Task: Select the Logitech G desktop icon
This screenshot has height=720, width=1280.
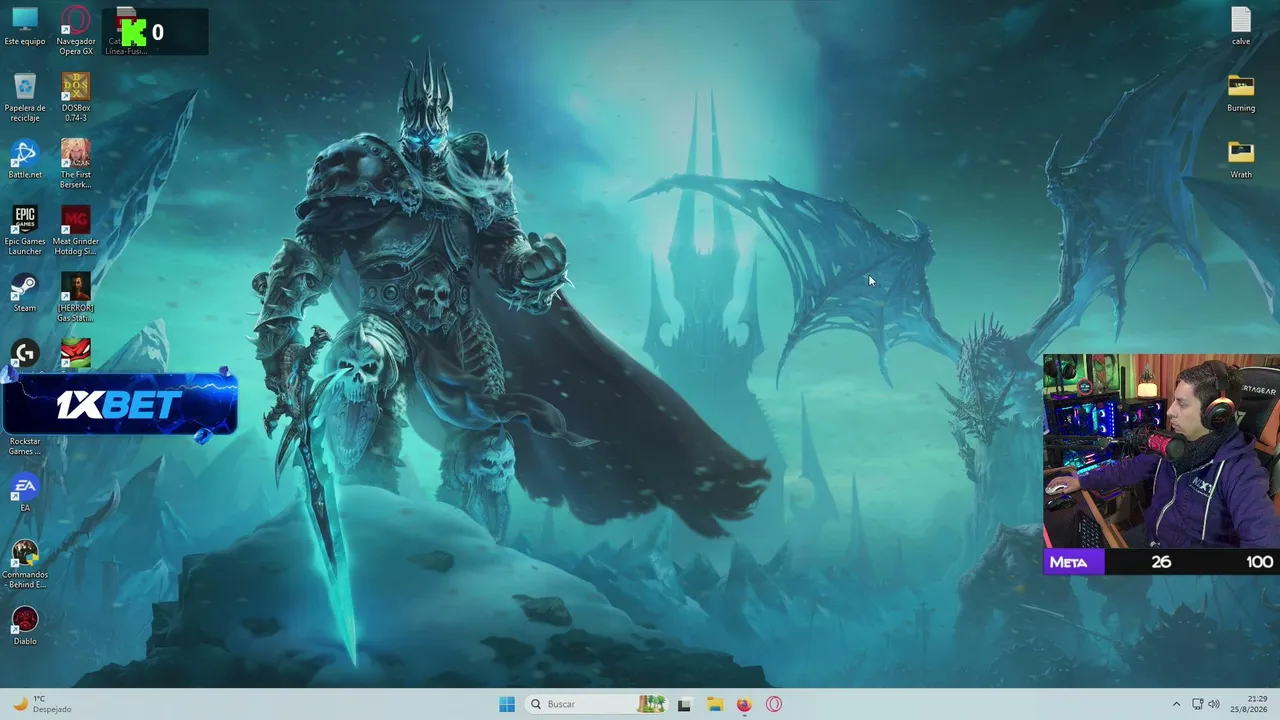Action: (25, 354)
